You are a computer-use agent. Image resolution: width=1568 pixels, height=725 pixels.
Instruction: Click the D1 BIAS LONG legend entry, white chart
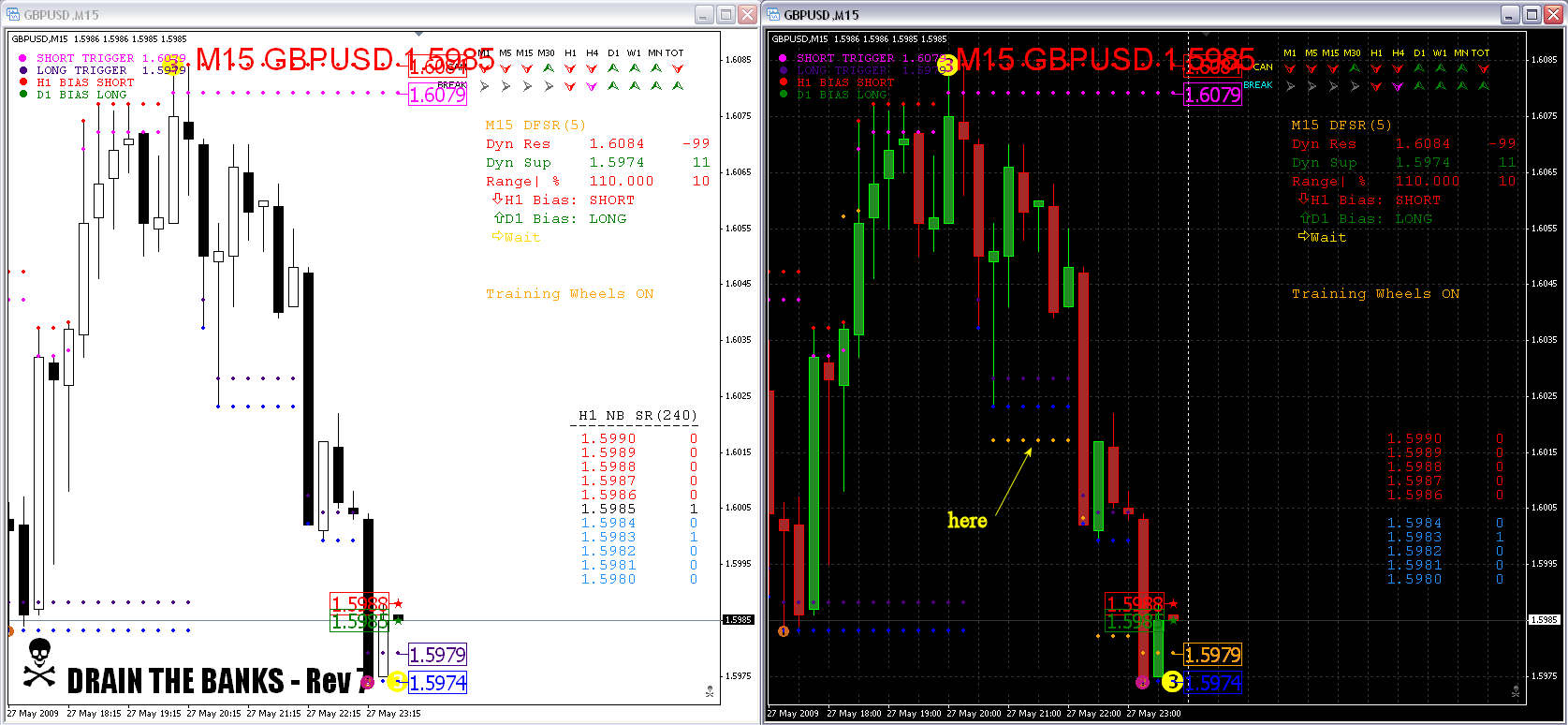(72, 95)
